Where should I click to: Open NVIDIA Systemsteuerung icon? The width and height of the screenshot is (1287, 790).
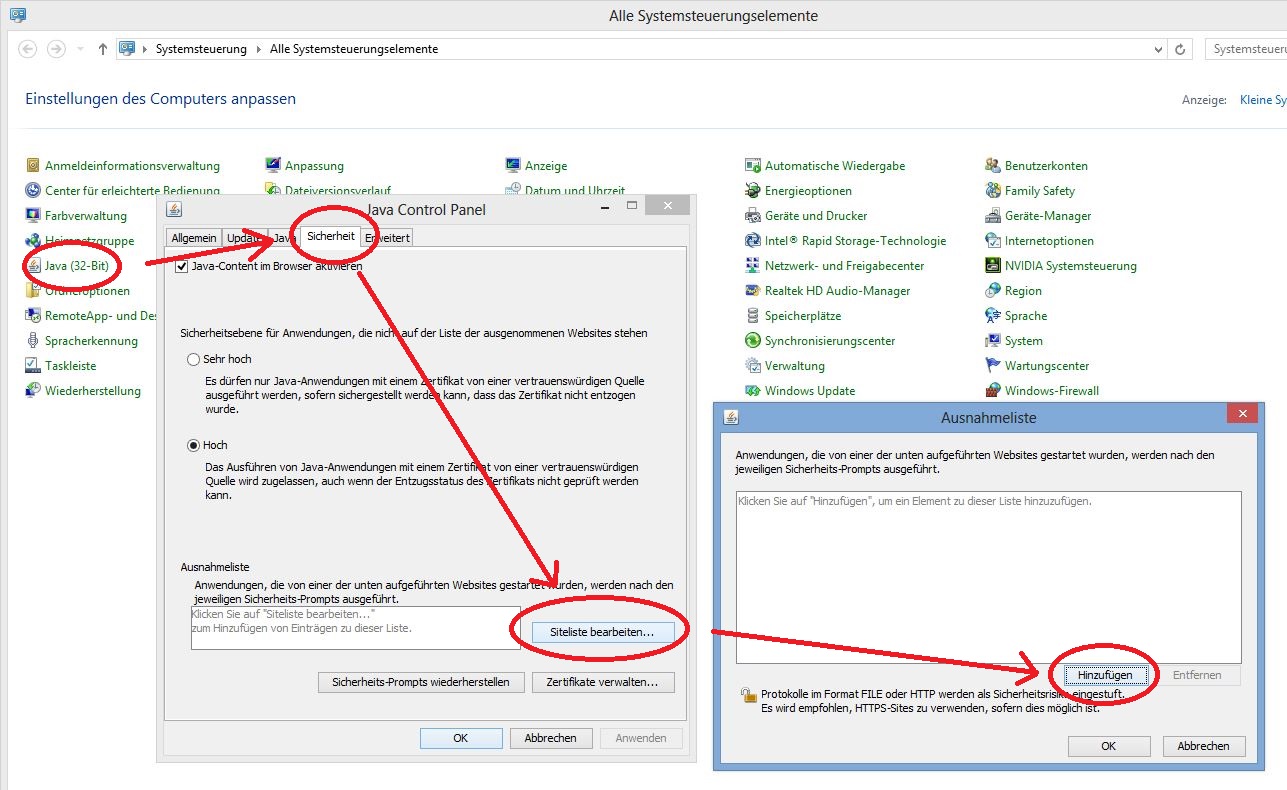(x=993, y=266)
